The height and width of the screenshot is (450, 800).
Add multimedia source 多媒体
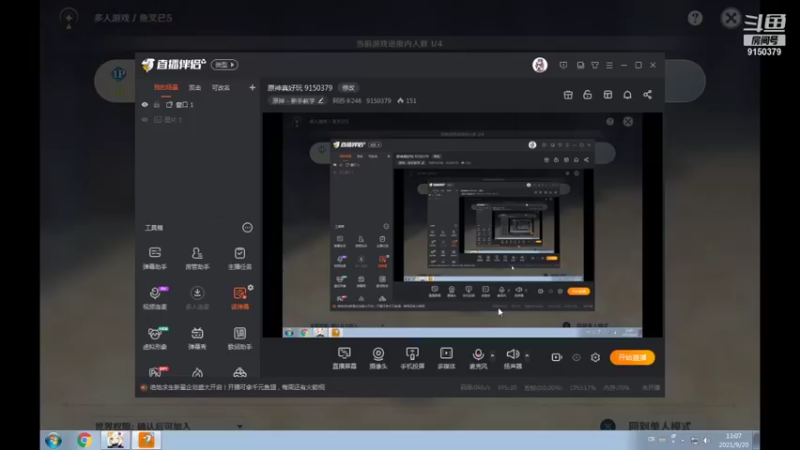coord(446,358)
